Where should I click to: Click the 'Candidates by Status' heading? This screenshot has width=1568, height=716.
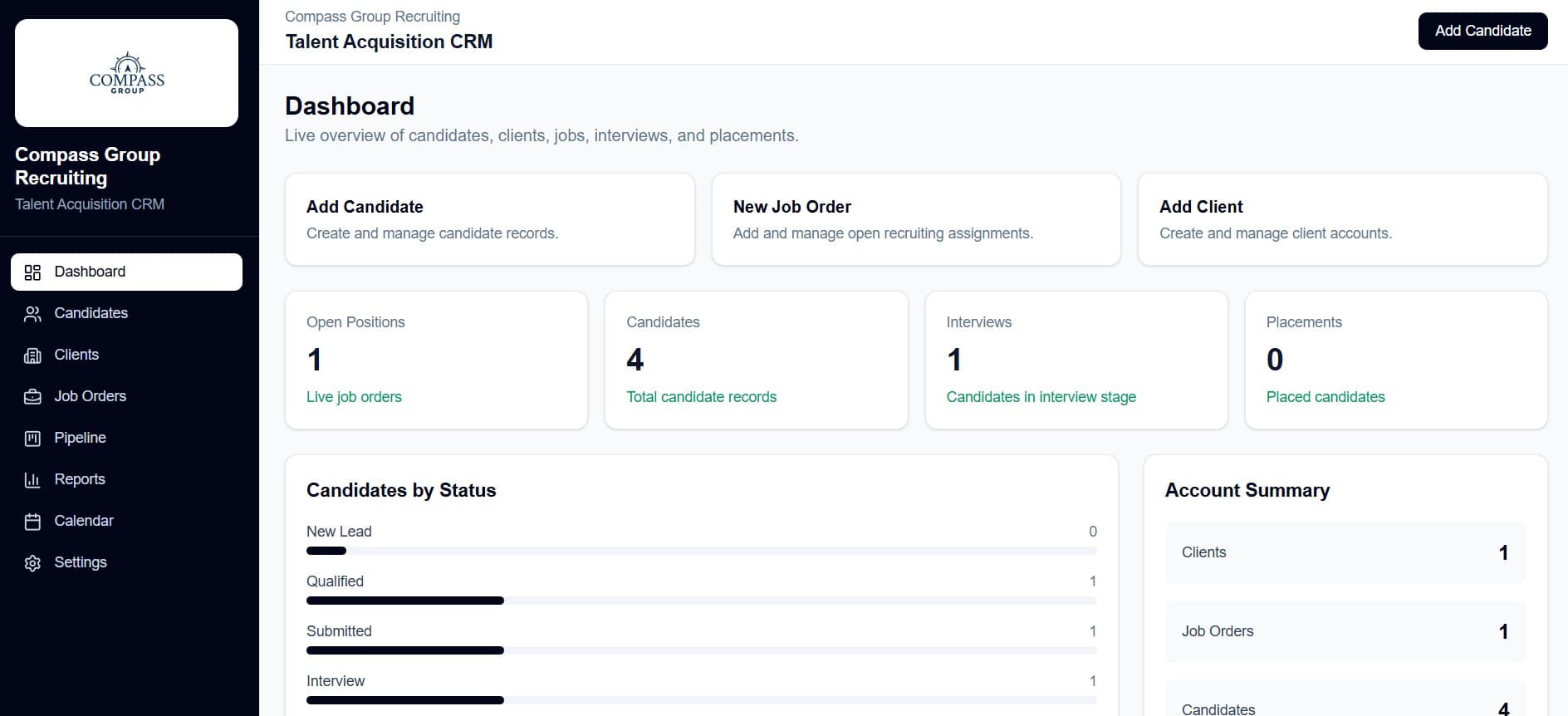pos(401,490)
